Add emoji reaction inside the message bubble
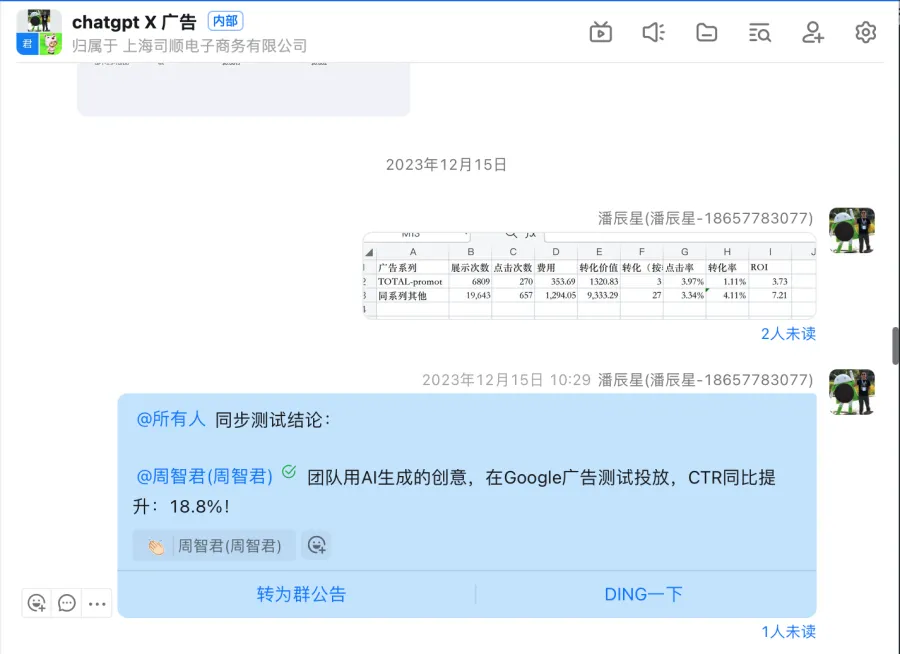Screen dimensions: 900x654 [x=316, y=544]
